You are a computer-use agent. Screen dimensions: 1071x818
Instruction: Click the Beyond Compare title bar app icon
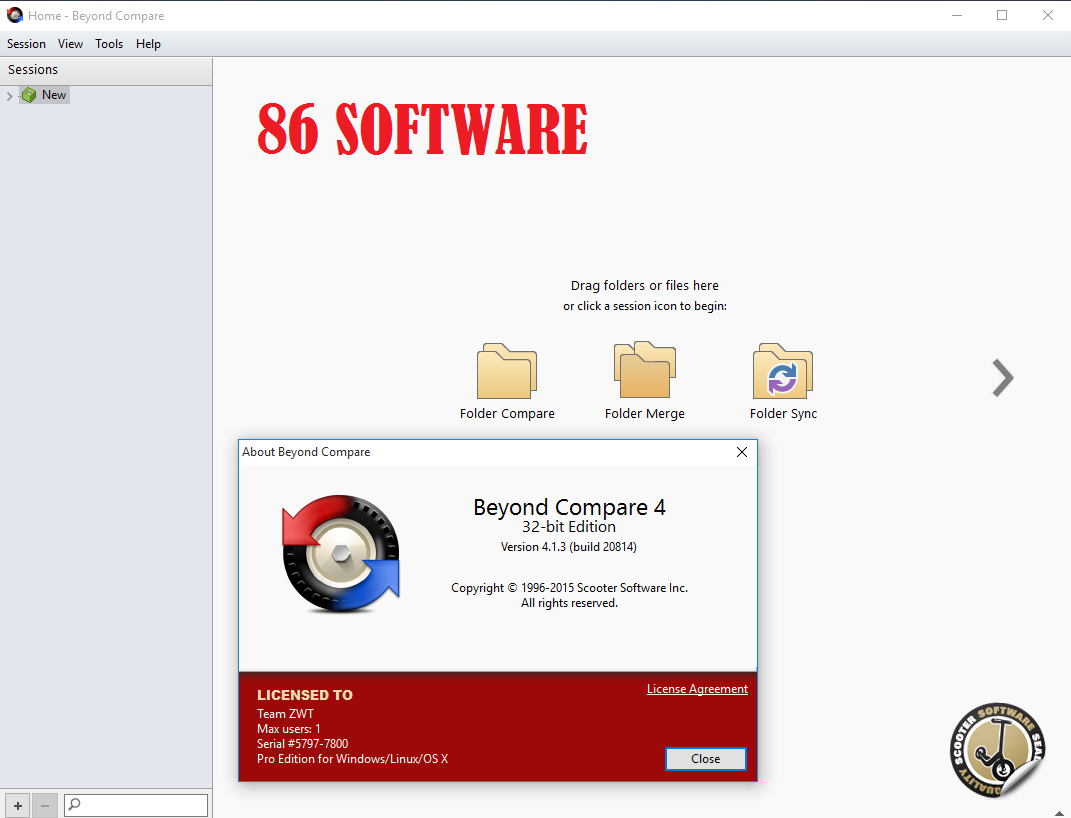[x=14, y=15]
